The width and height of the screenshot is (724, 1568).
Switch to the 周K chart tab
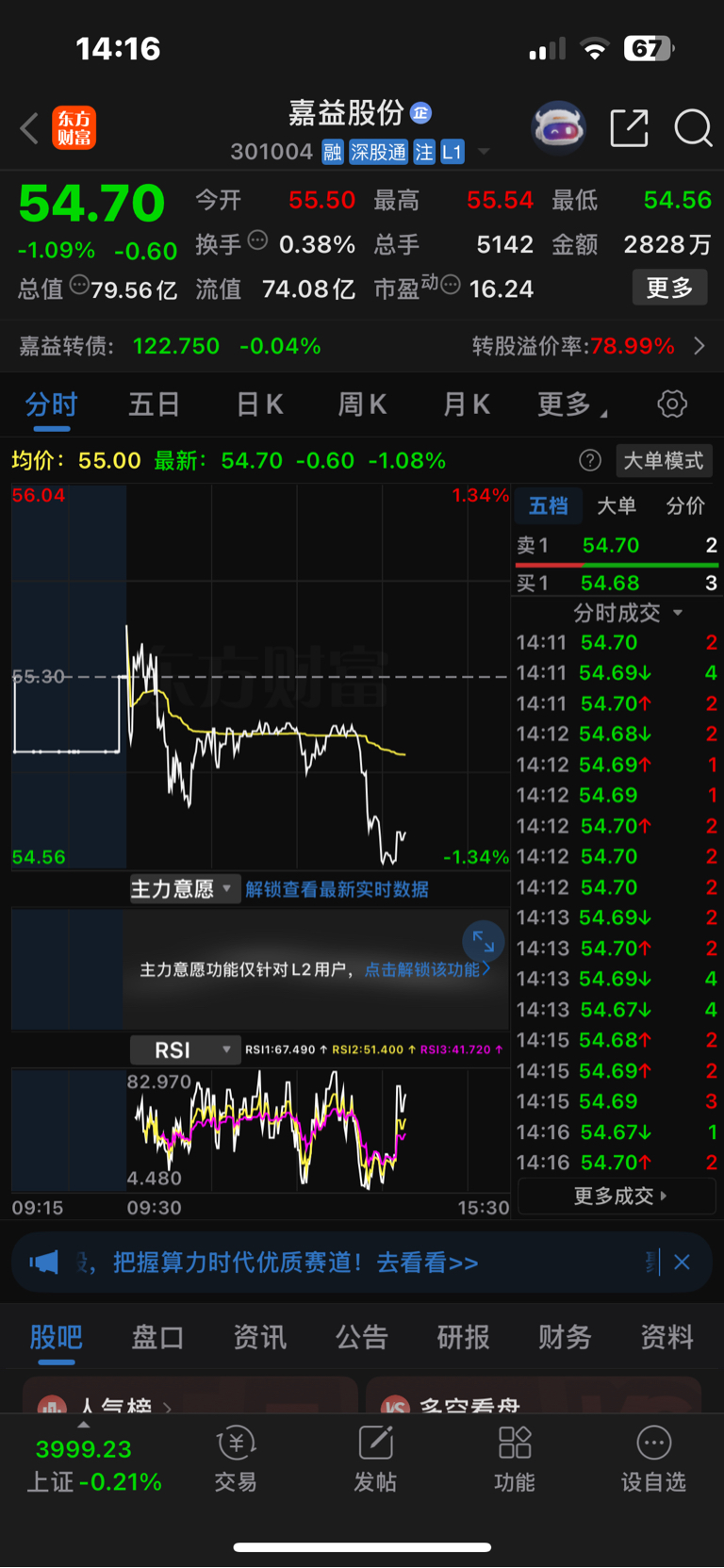363,404
